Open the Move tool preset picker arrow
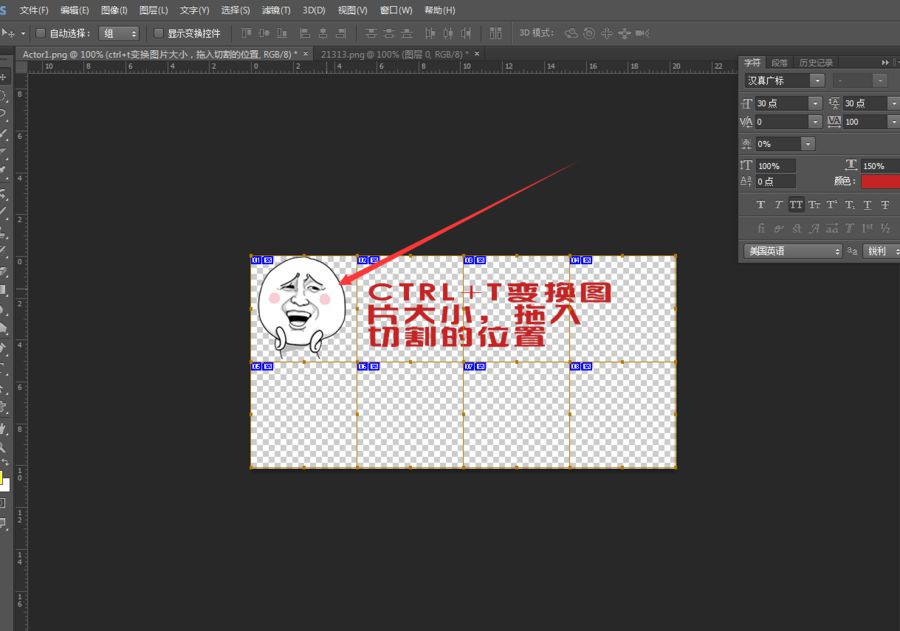900x631 pixels. (x=23, y=34)
